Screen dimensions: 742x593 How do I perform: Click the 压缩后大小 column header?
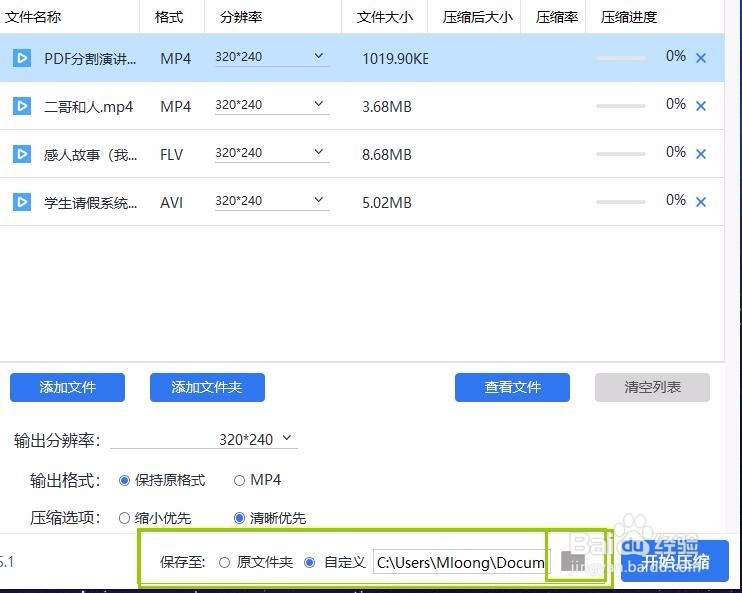pos(477,17)
